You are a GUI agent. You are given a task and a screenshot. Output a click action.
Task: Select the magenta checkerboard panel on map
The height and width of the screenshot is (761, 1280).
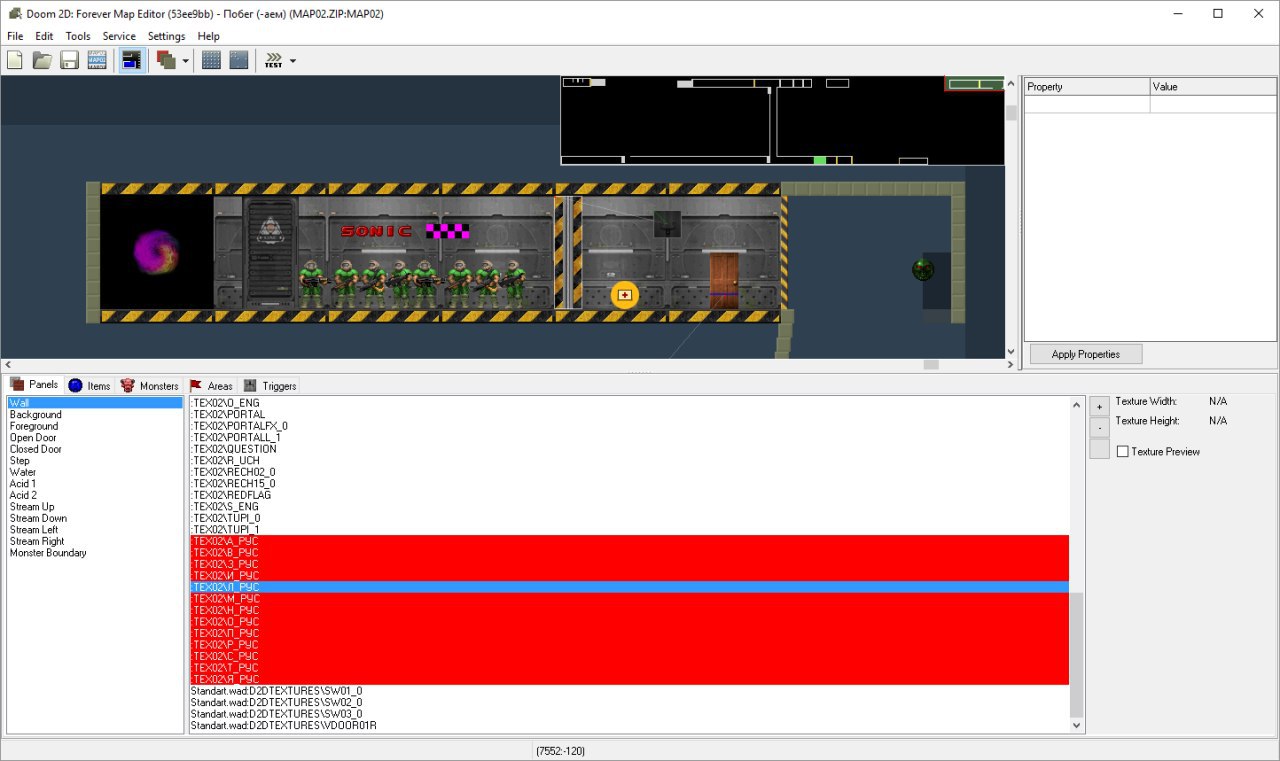click(447, 231)
